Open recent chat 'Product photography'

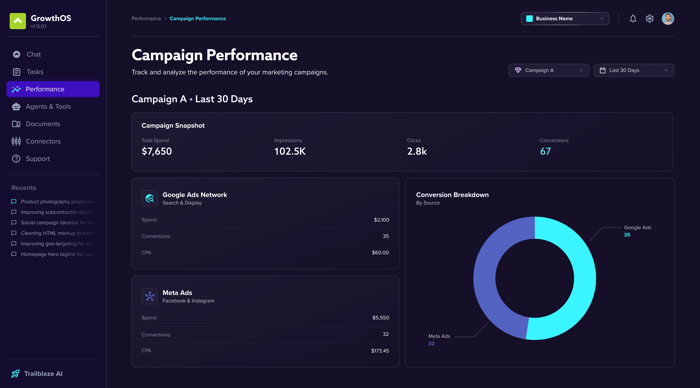pyautogui.click(x=54, y=202)
